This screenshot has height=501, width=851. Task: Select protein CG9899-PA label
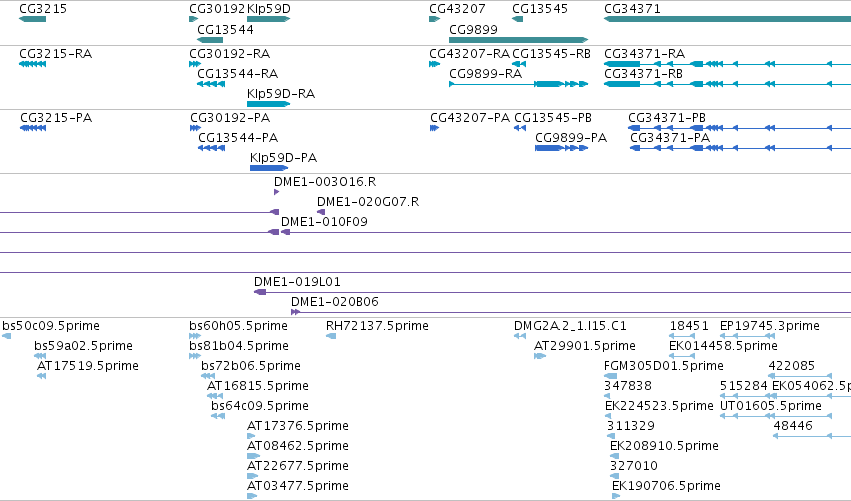pos(571,138)
